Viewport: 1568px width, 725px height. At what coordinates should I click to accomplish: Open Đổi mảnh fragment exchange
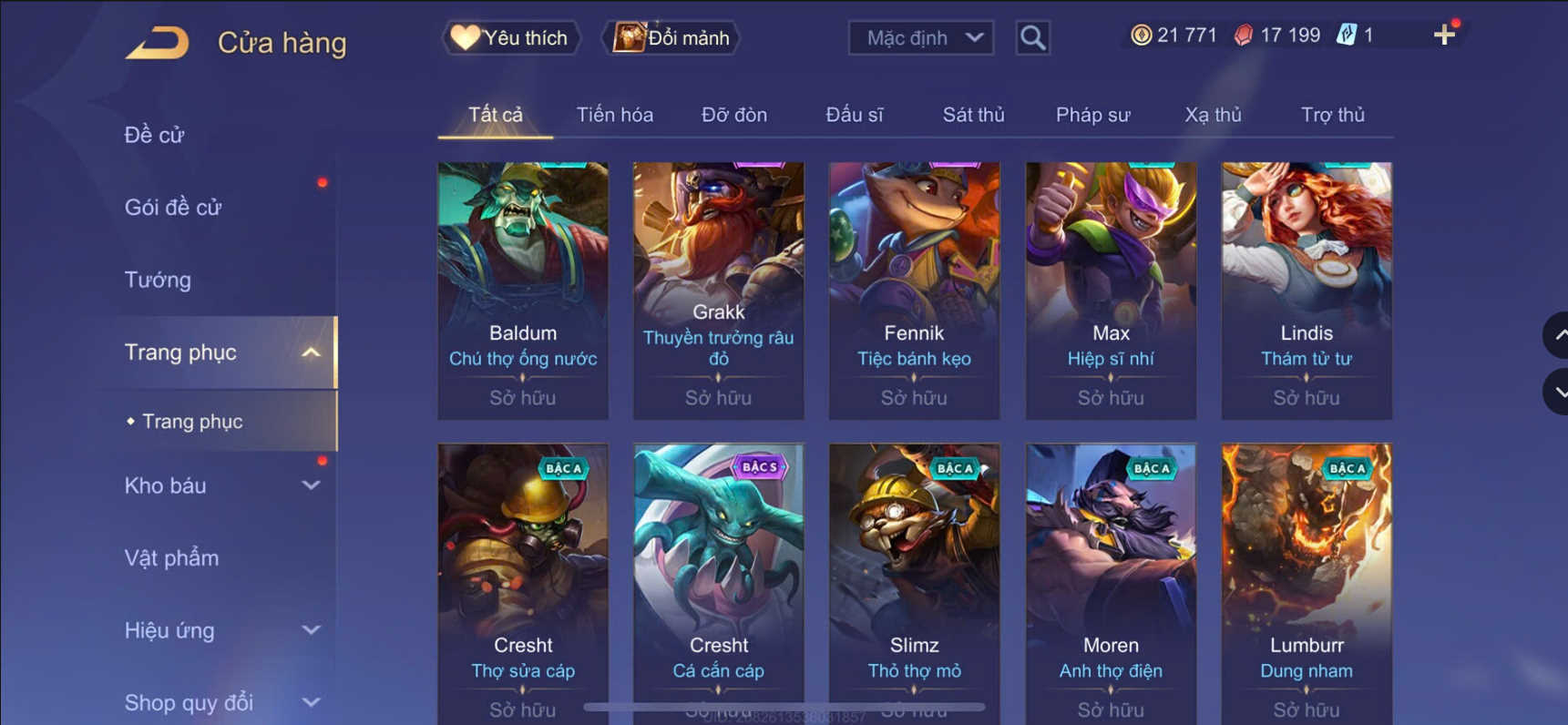(672, 37)
